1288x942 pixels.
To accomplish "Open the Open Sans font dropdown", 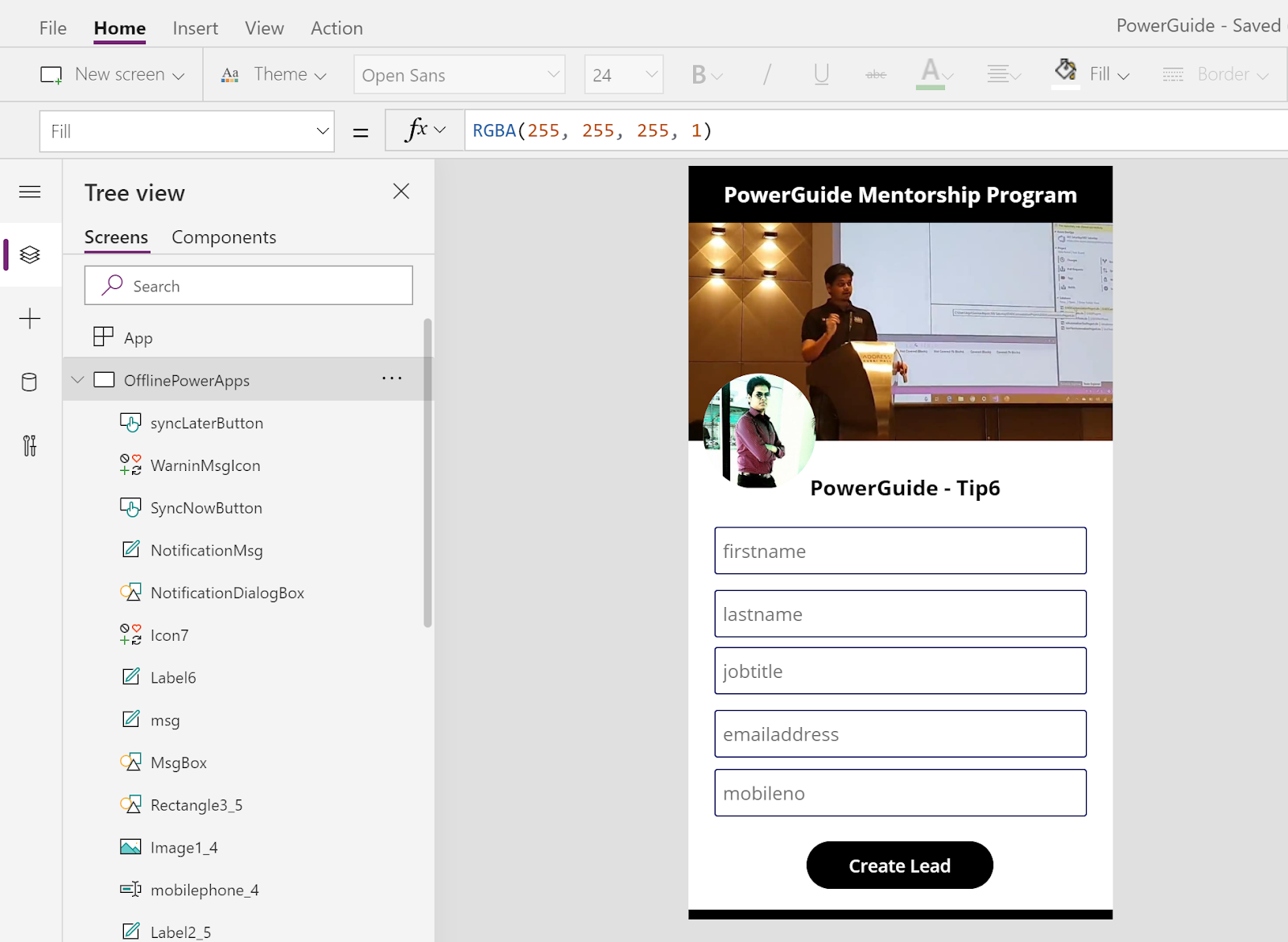I will (x=460, y=75).
